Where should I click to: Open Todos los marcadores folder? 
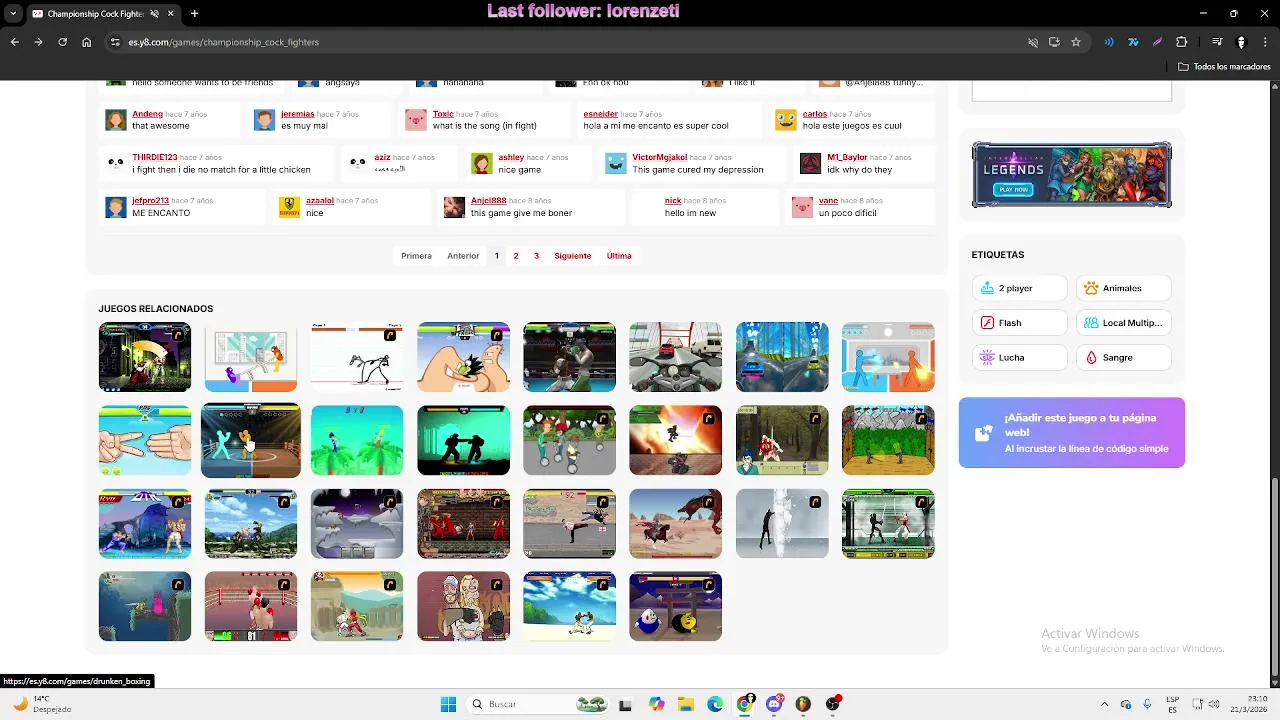[x=1224, y=67]
